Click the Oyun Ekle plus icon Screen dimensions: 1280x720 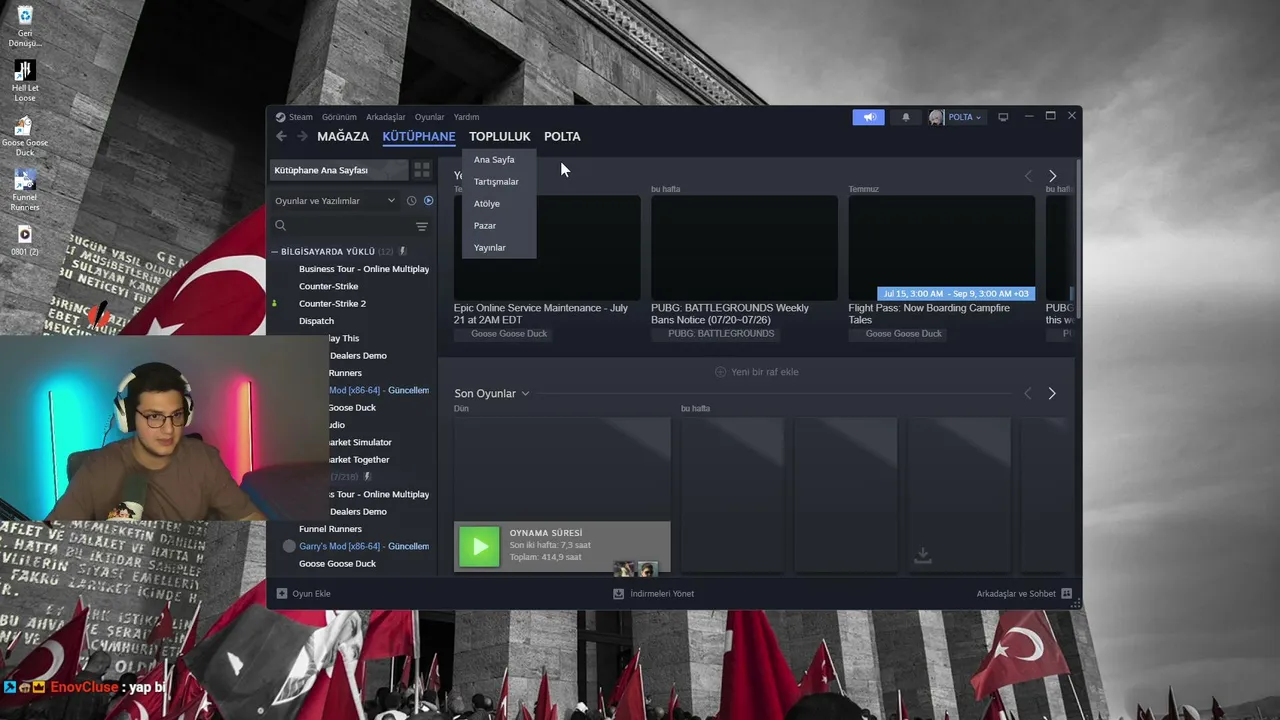click(282, 594)
